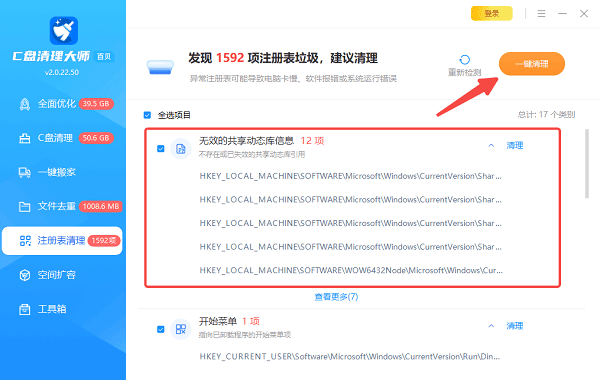600x380 pixels.
Task: Click the 1008.6 MB badge
Action: coord(101,207)
